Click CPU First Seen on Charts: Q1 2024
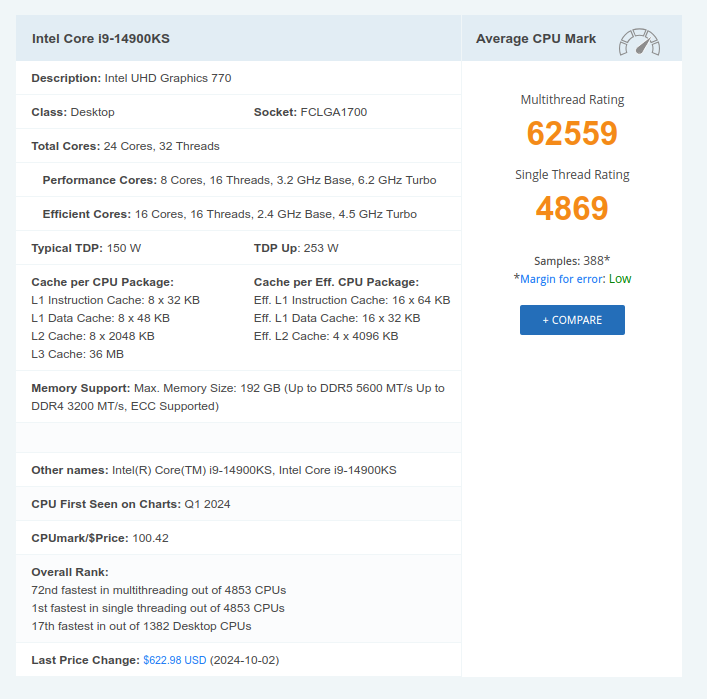Screen dimensions: 707x699 131,504
